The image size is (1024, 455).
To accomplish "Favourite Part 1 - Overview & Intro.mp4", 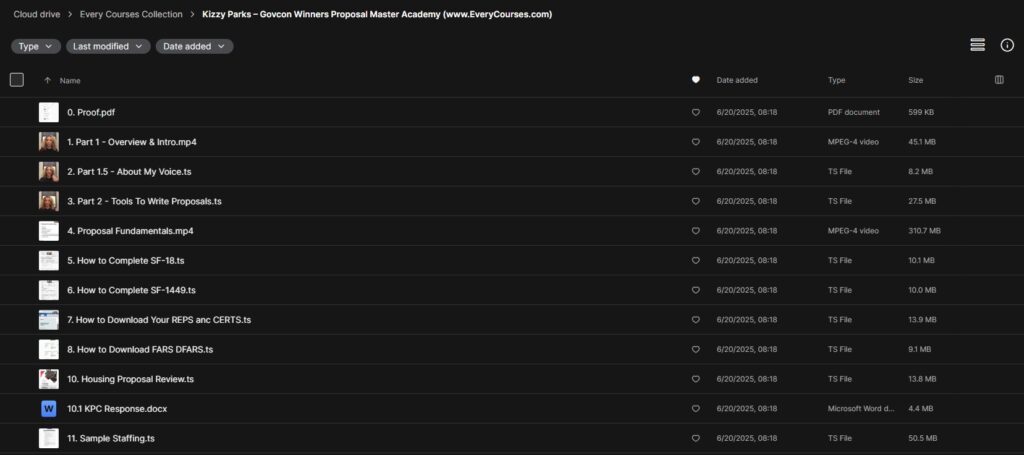I will [696, 142].
